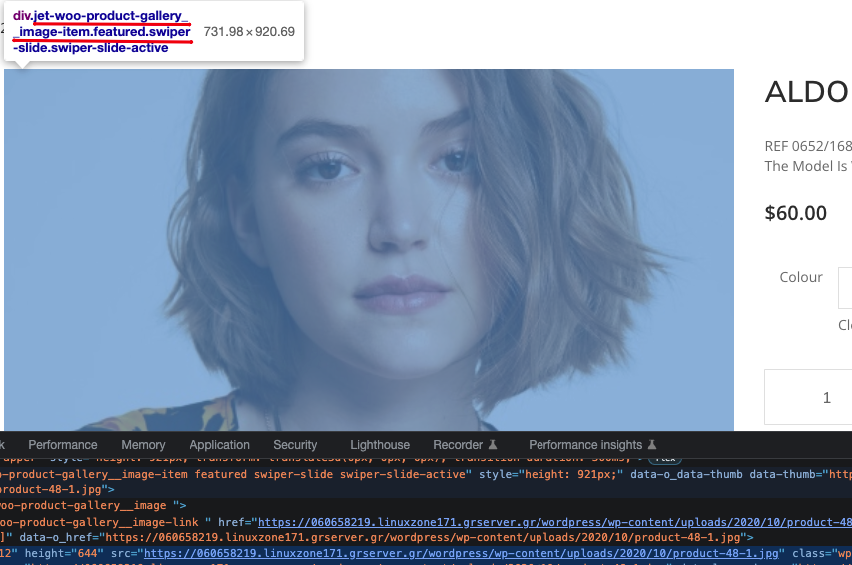Go to the Lighthouse tab
The image size is (852, 565).
(x=380, y=445)
